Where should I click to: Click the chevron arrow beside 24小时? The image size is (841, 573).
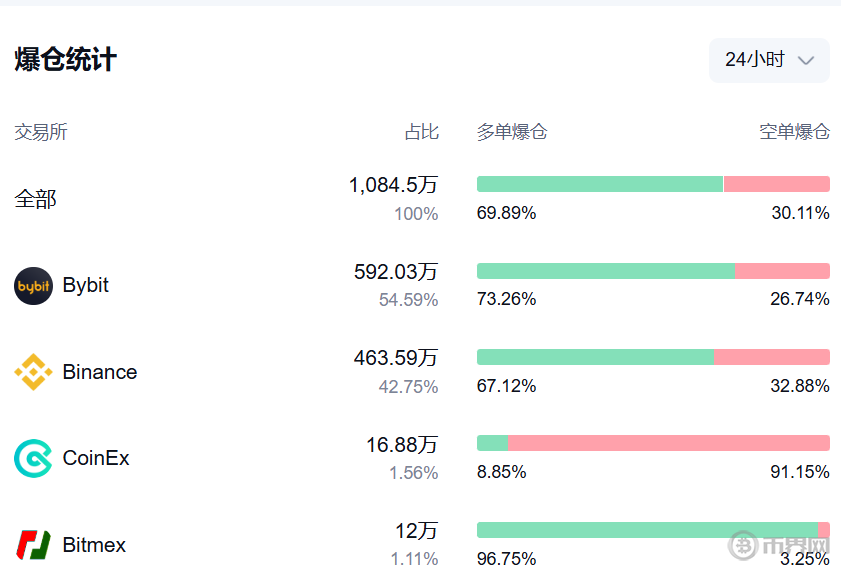pyautogui.click(x=806, y=61)
